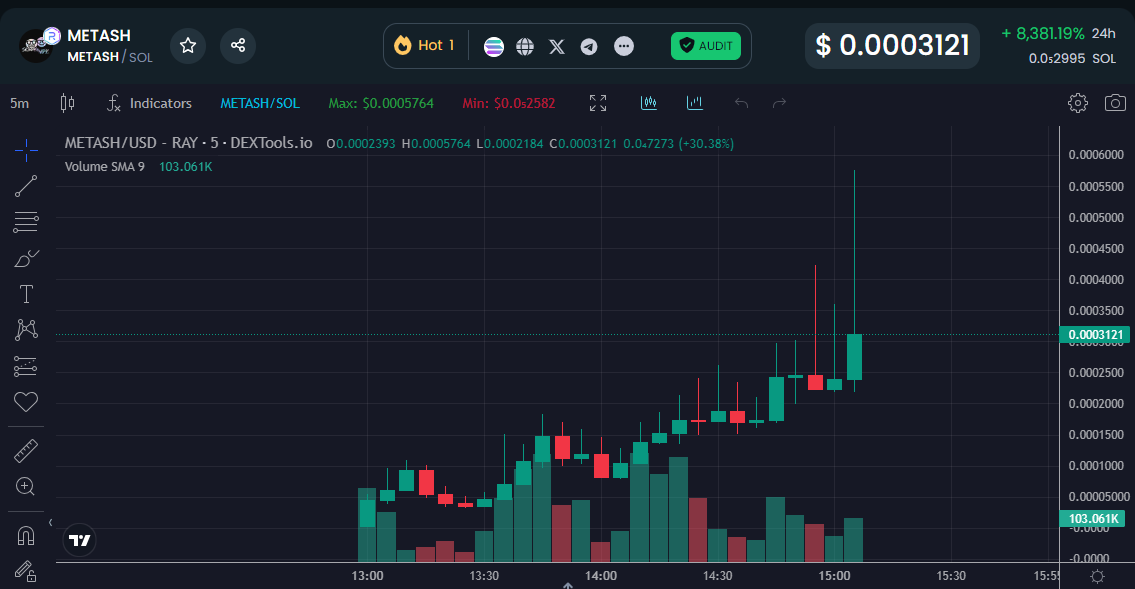Toggle fullscreen chart mode
Image resolution: width=1135 pixels, height=589 pixels.
[x=598, y=103]
